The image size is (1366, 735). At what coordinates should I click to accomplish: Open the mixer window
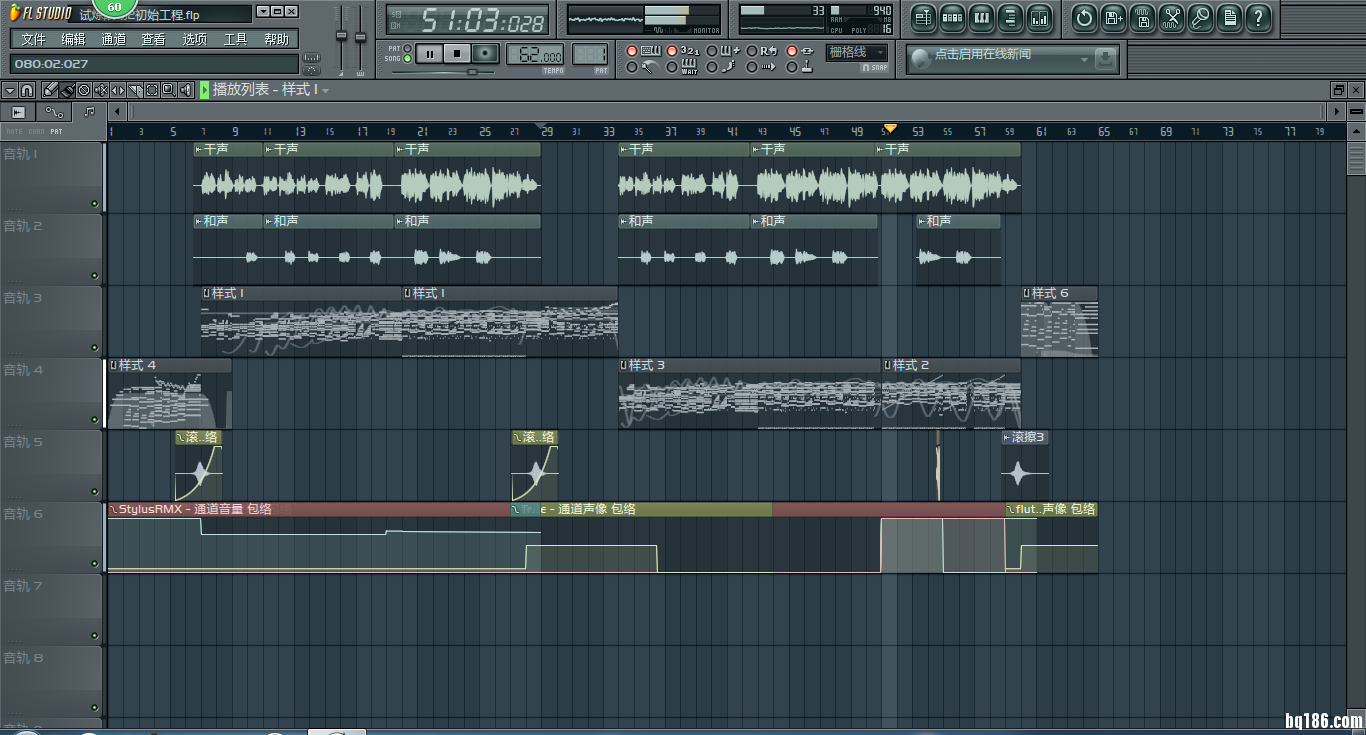1039,18
